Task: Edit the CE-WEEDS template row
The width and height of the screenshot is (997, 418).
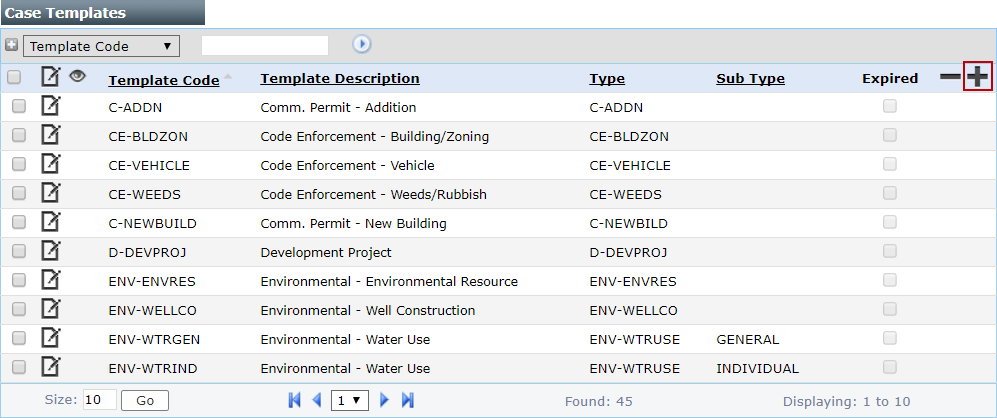Action: tap(51, 193)
